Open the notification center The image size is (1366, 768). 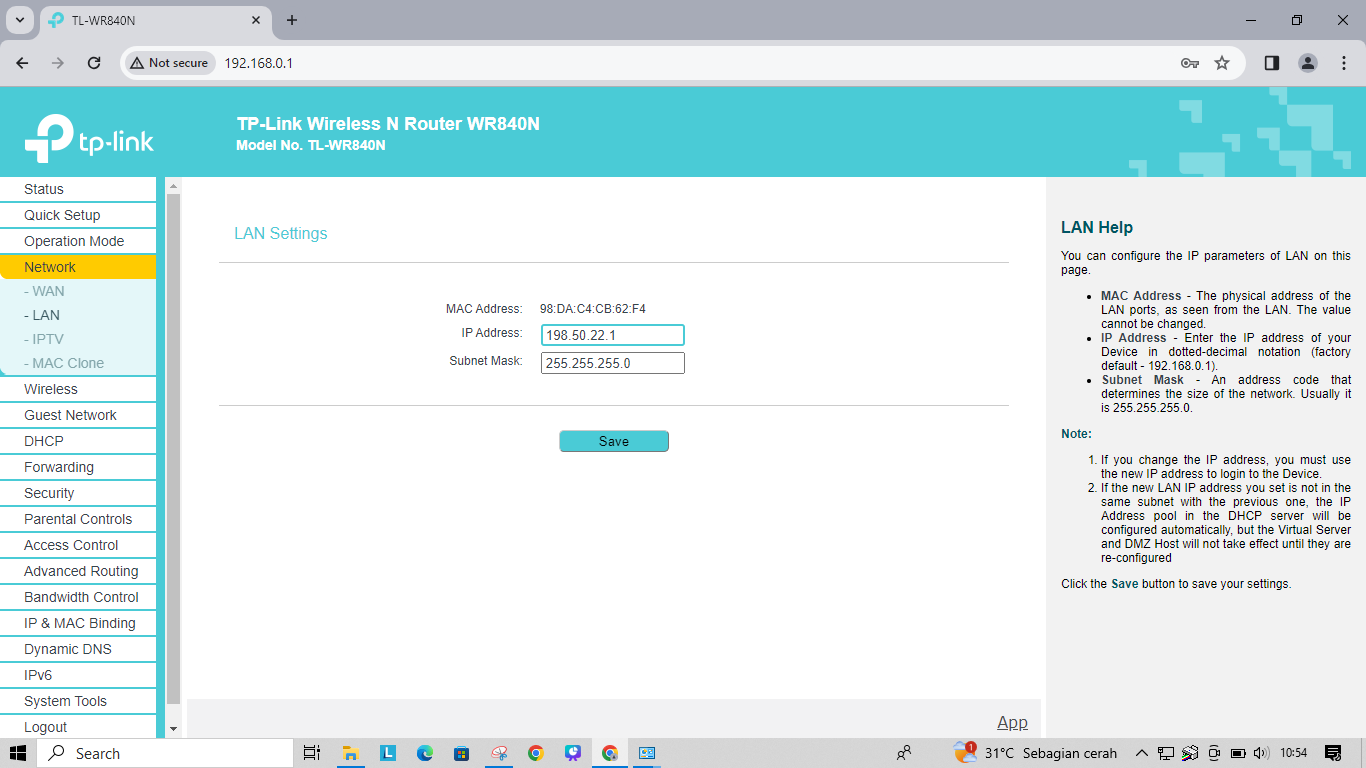pyautogui.click(x=1333, y=753)
